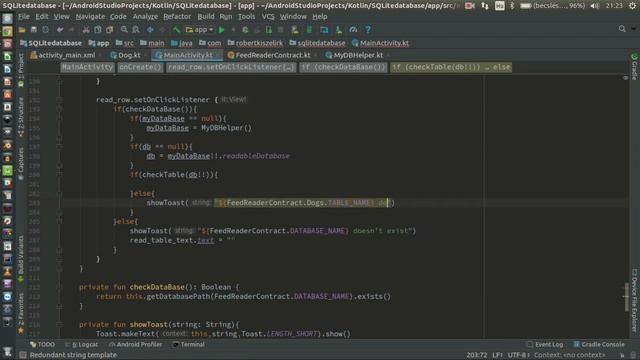
Task: Click the Save All toolbar icon
Action: (x=33, y=30)
